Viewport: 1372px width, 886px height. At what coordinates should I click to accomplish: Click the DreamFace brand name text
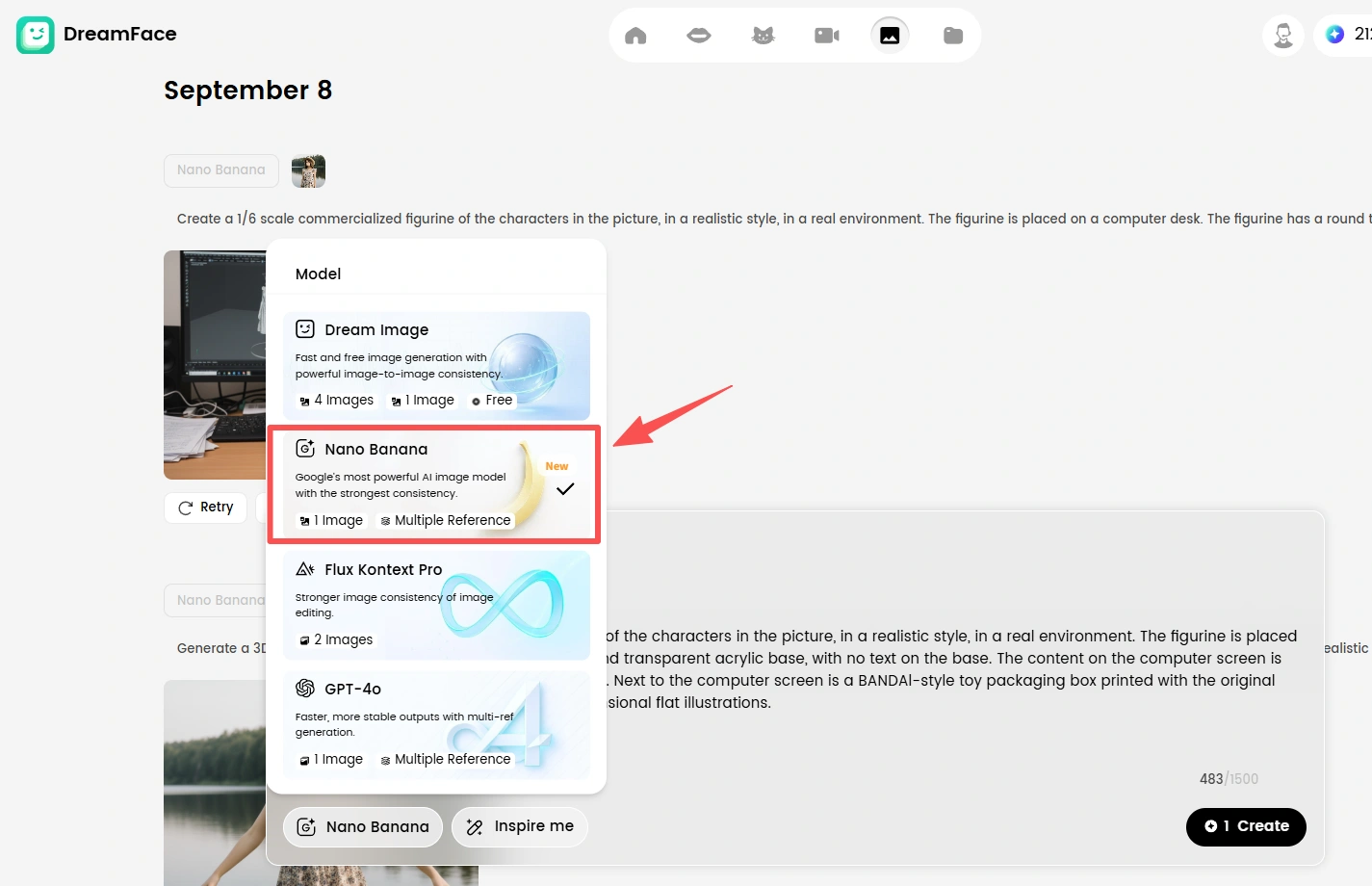click(x=120, y=34)
